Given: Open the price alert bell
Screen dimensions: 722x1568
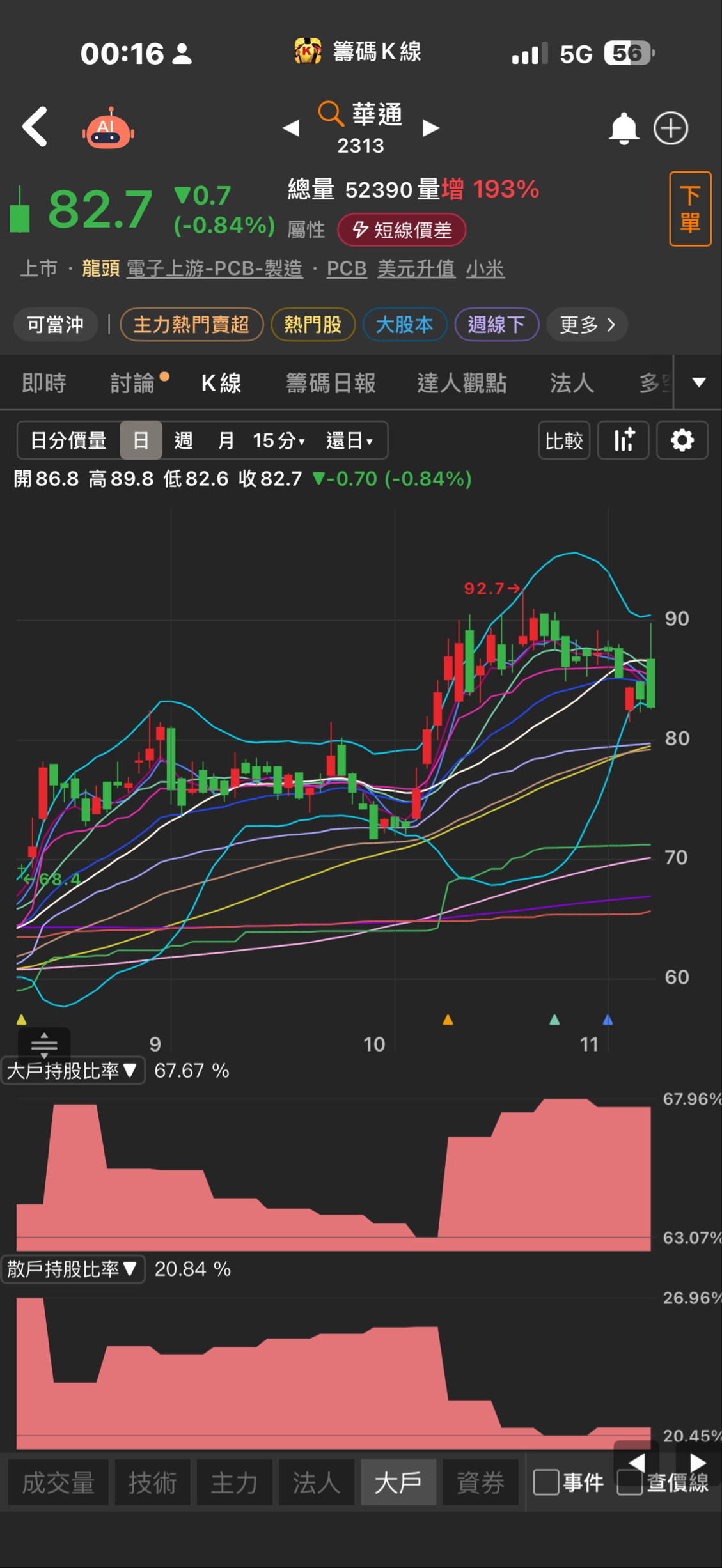Looking at the screenshot, I should [622, 128].
